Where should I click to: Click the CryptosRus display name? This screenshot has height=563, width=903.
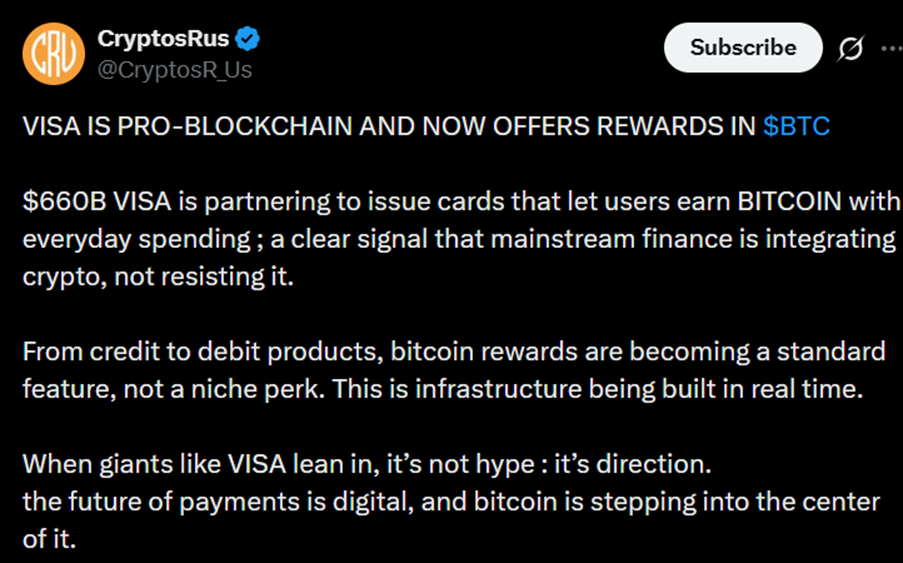164,40
